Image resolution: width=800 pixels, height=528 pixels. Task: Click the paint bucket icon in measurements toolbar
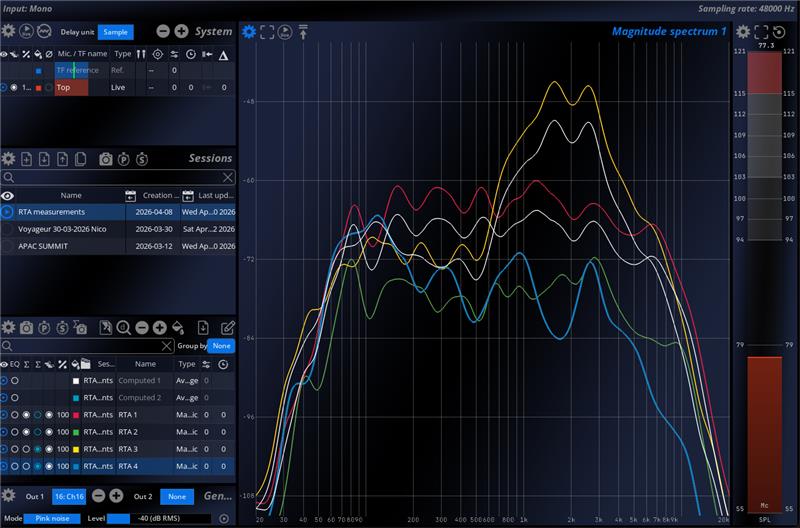click(177, 327)
